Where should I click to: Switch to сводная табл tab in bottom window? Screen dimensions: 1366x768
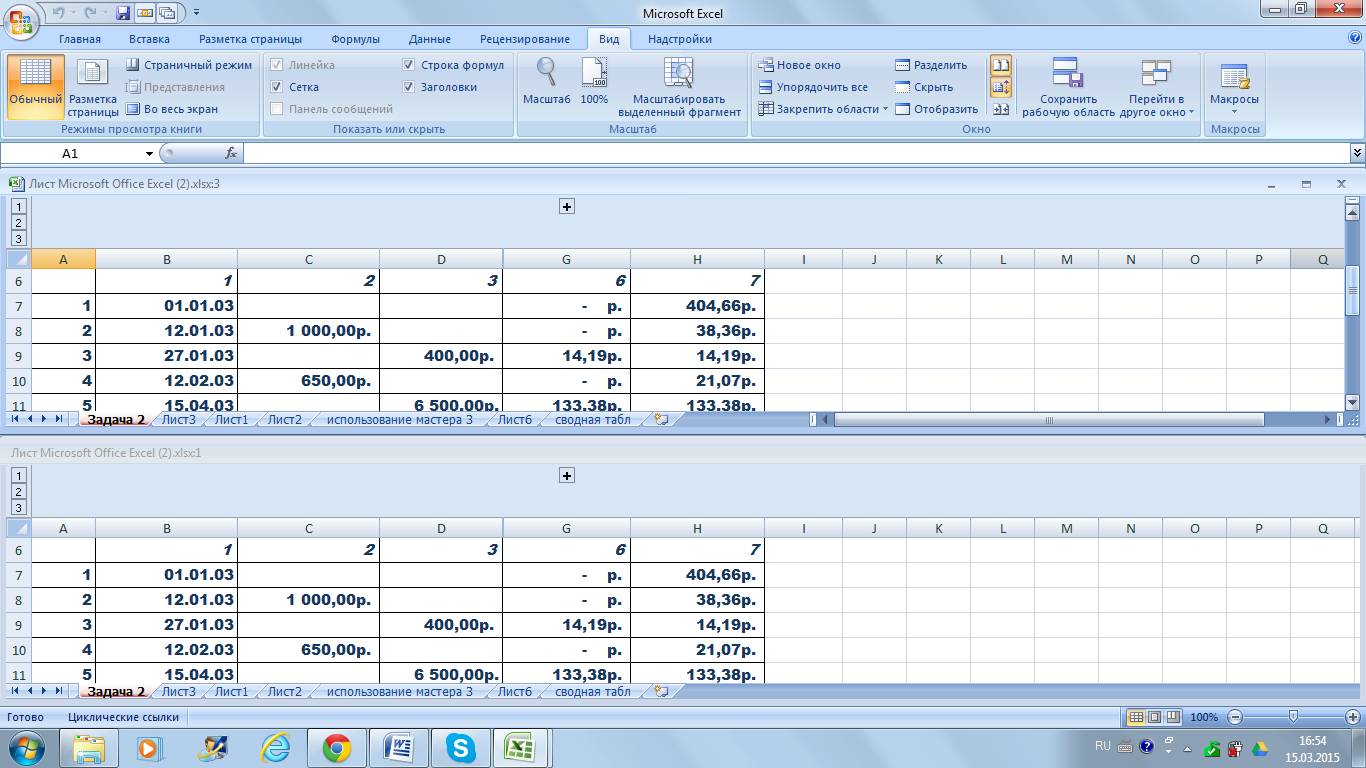click(x=593, y=691)
